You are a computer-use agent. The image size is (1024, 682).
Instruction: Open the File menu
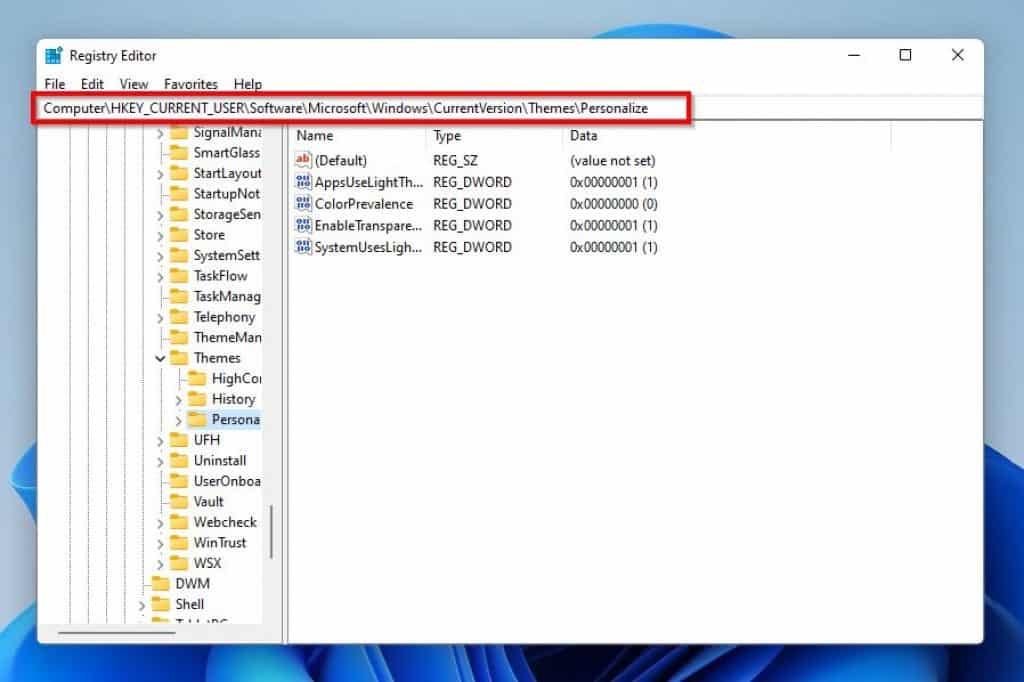[55, 84]
